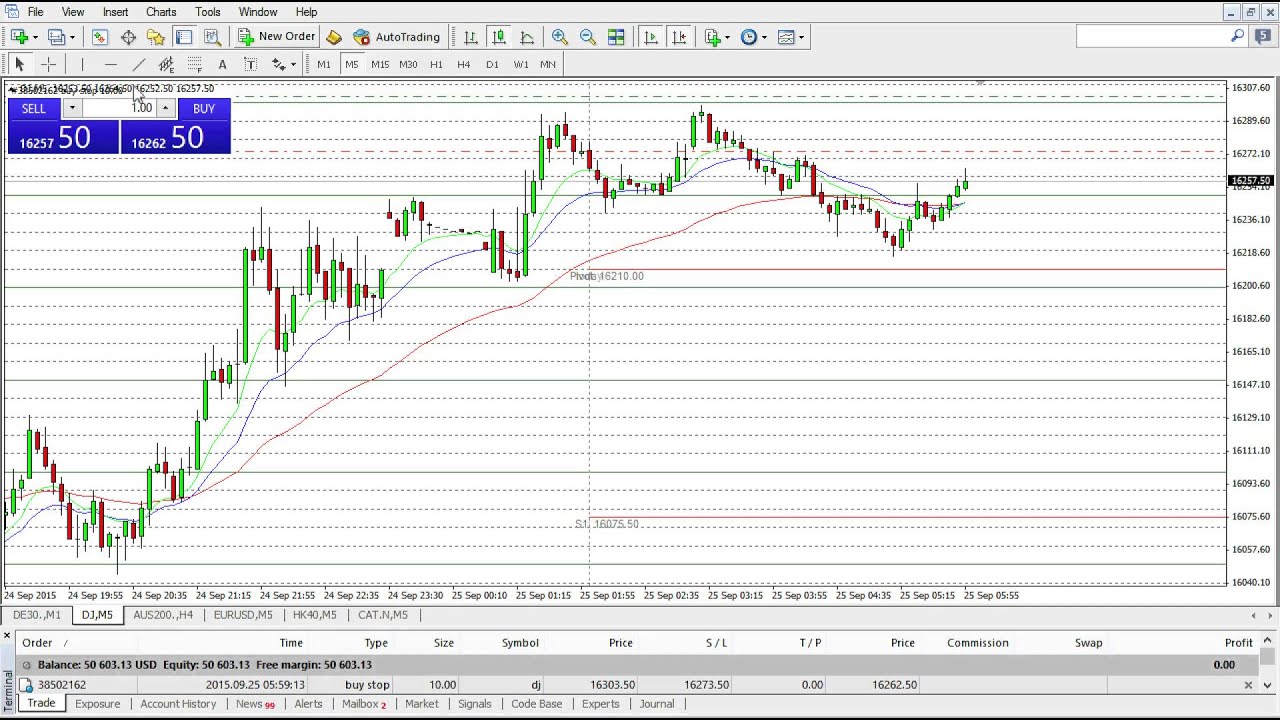Select the crosshair tool
The height and width of the screenshot is (720, 1280).
pyautogui.click(x=48, y=64)
